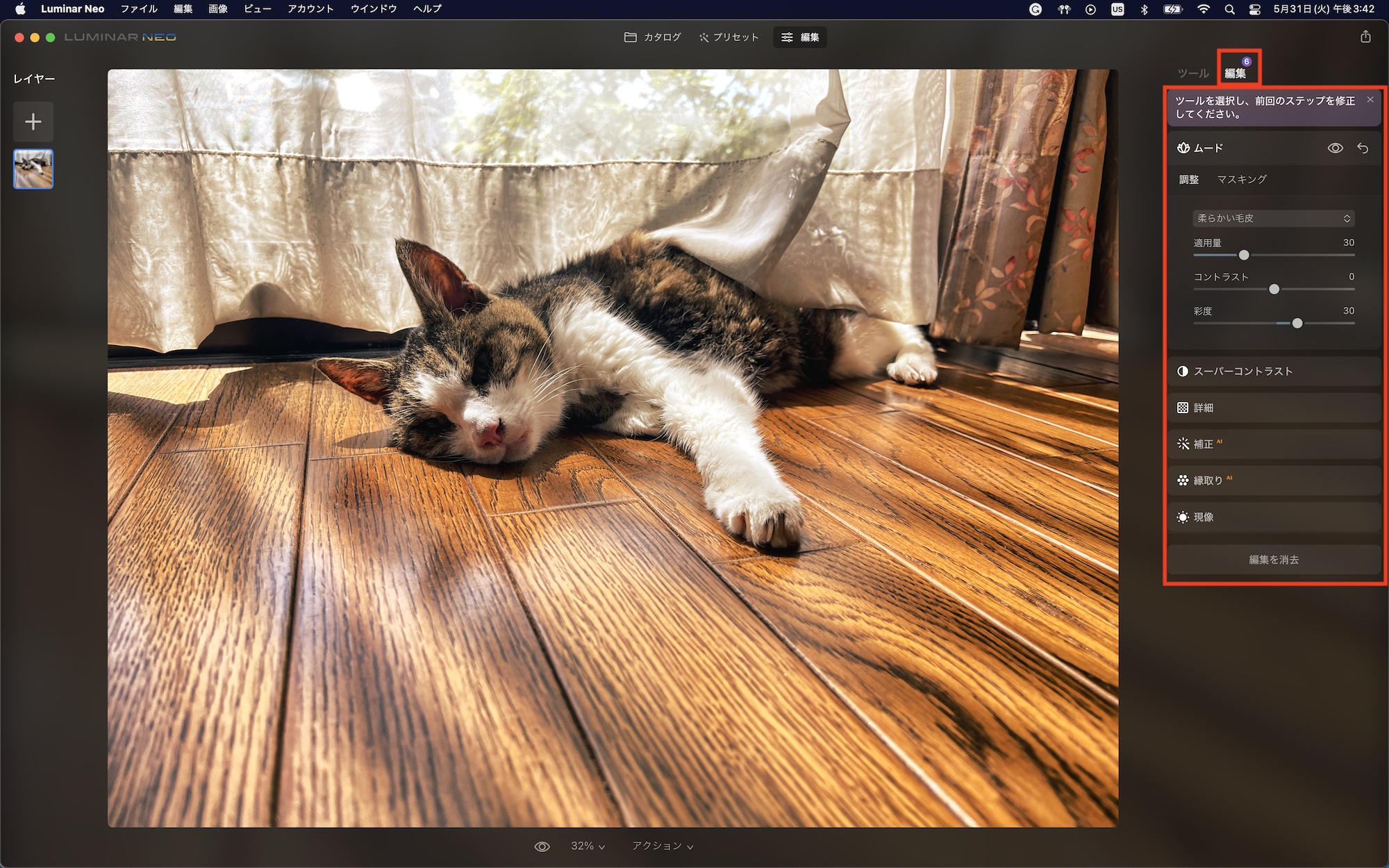Click the 補正 AI sparkle icon
Screen dimensions: 1389x868
point(1183,444)
